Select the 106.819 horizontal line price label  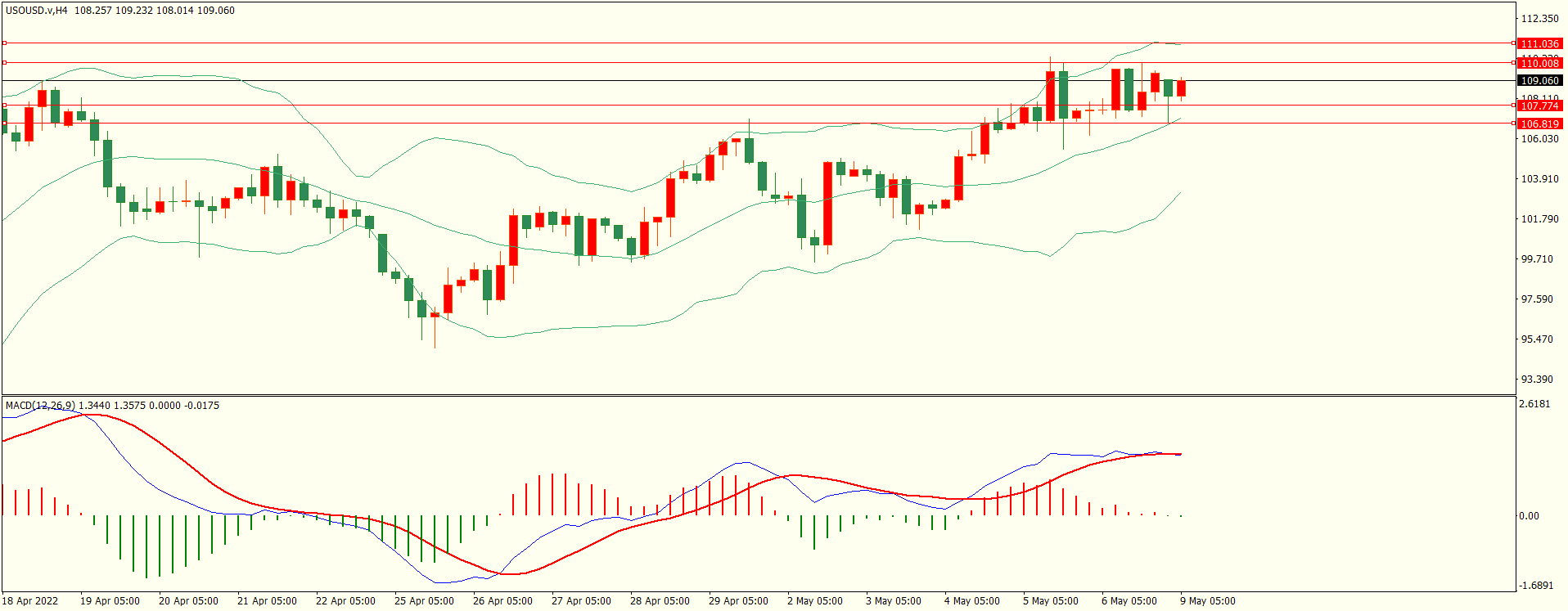point(1539,124)
